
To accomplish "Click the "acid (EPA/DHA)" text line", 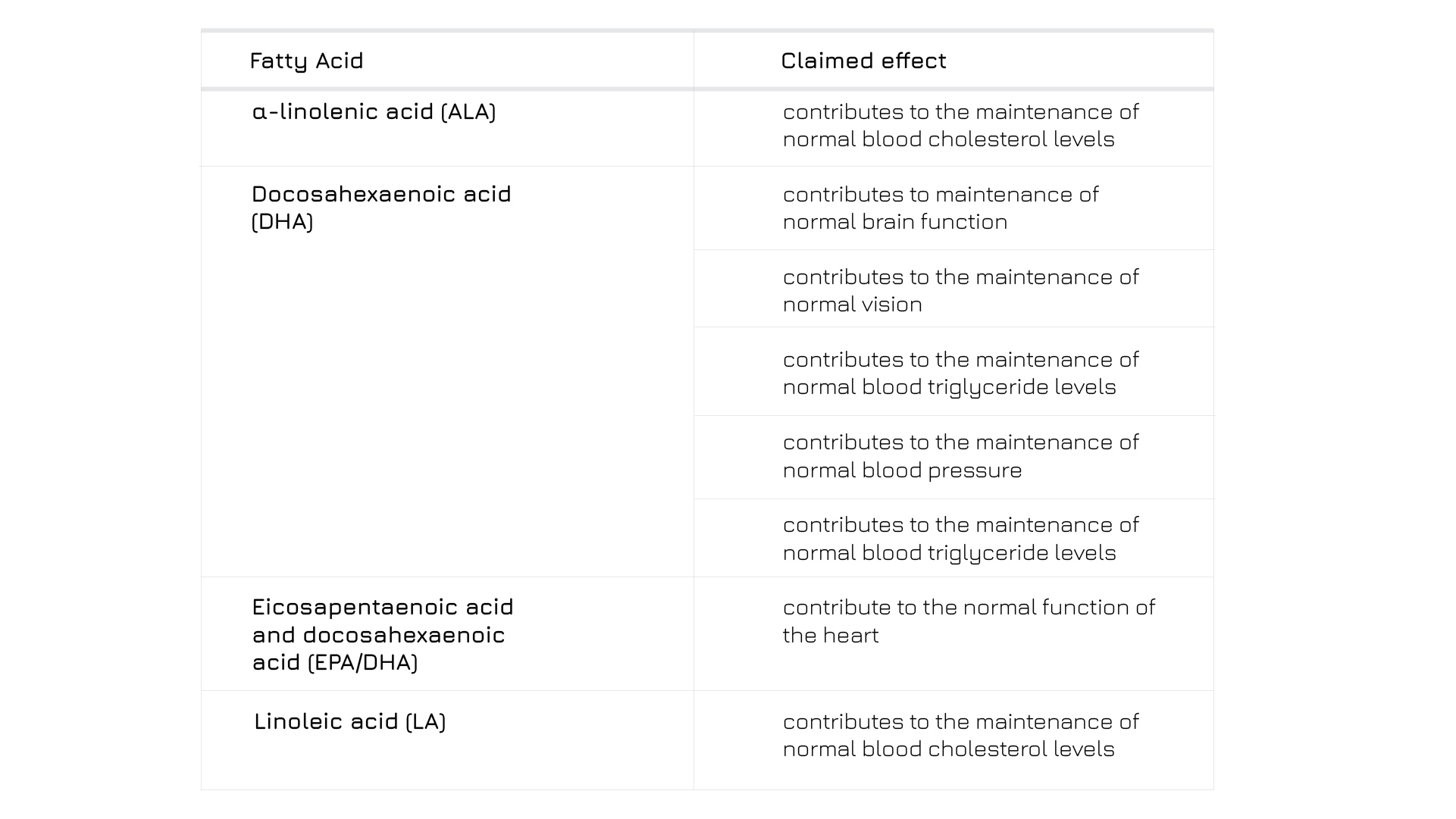I will pos(335,662).
